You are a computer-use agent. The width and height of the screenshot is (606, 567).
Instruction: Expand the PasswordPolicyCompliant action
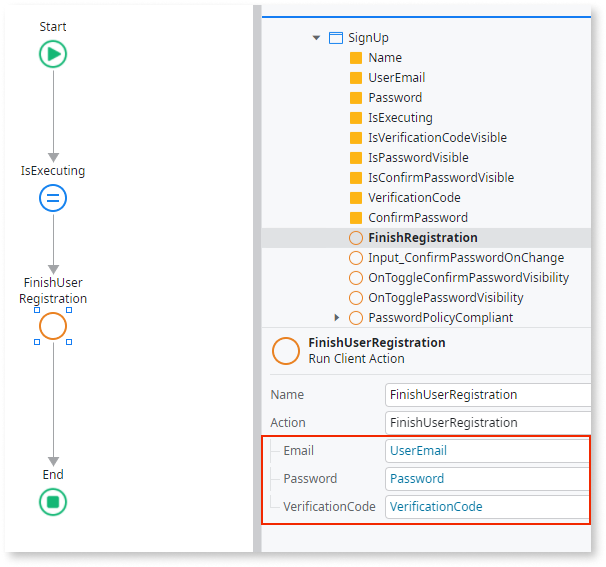337,318
